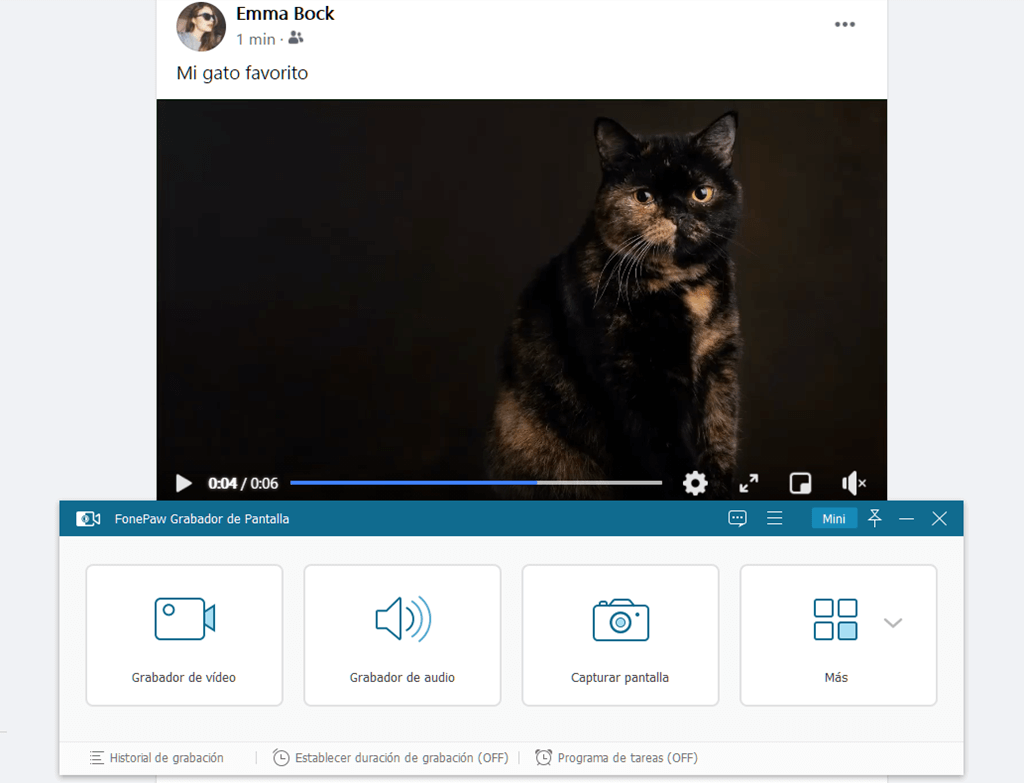1024x783 pixels.
Task: Open post options three-dots menu
Action: pyautogui.click(x=844, y=24)
